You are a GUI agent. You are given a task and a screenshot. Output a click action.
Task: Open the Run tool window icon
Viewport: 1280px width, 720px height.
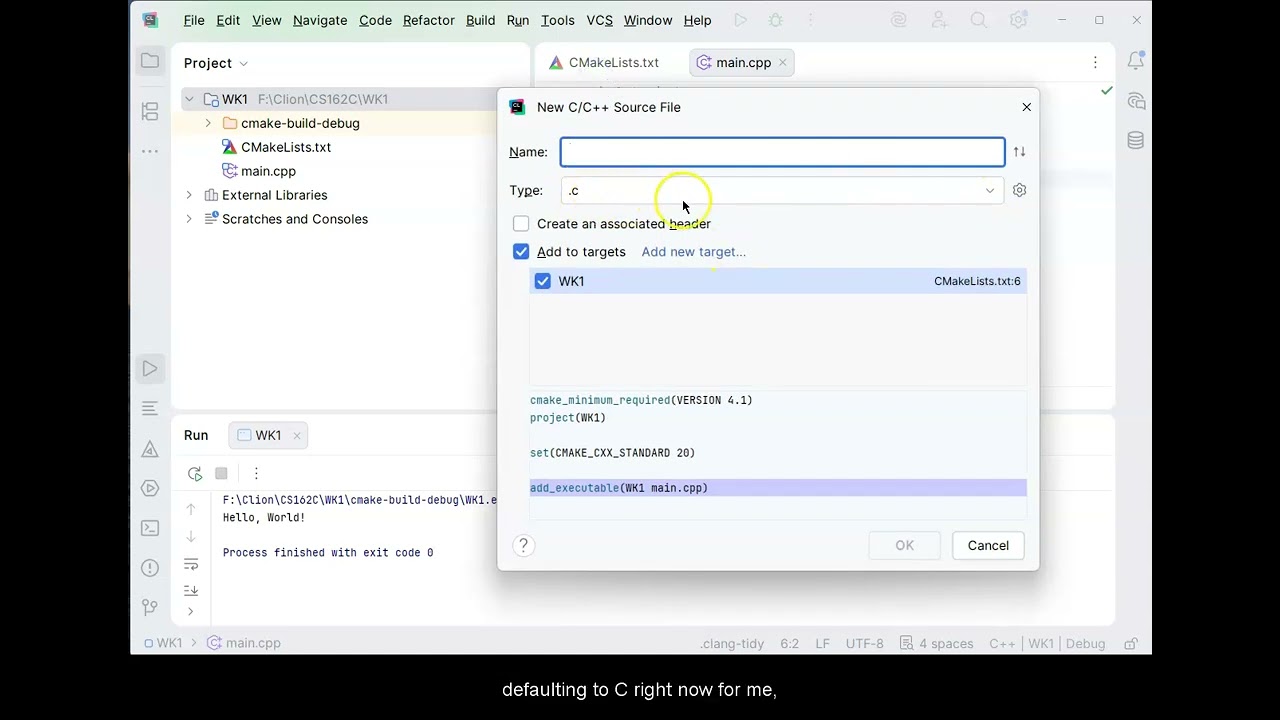coord(150,369)
